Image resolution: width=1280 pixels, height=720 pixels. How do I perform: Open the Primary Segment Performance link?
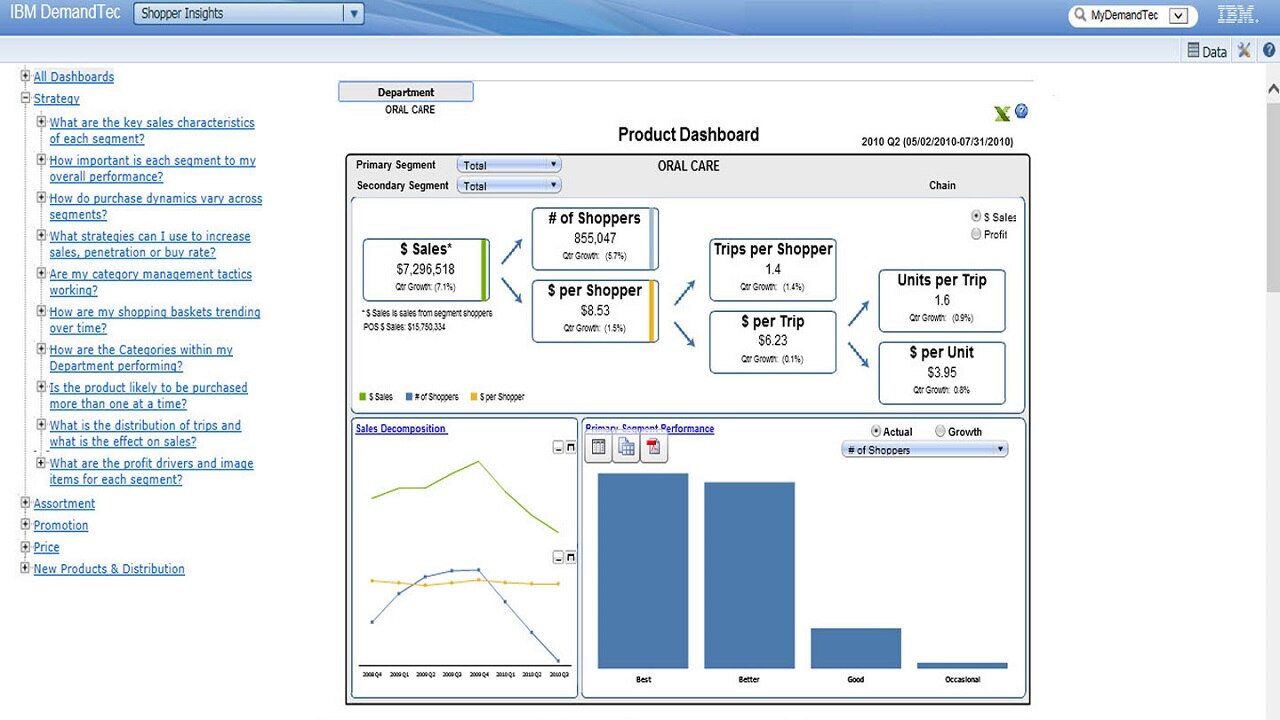(650, 429)
